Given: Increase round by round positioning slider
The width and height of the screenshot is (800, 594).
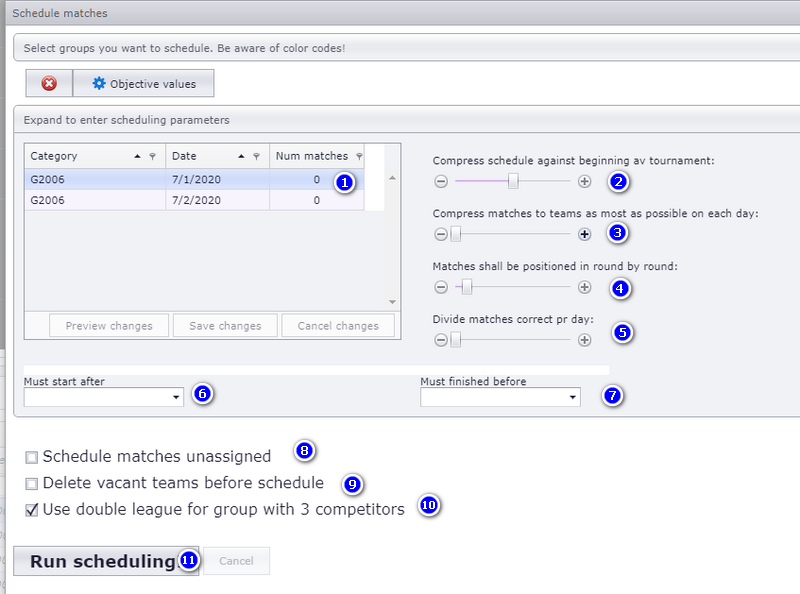Looking at the screenshot, I should point(585,287).
